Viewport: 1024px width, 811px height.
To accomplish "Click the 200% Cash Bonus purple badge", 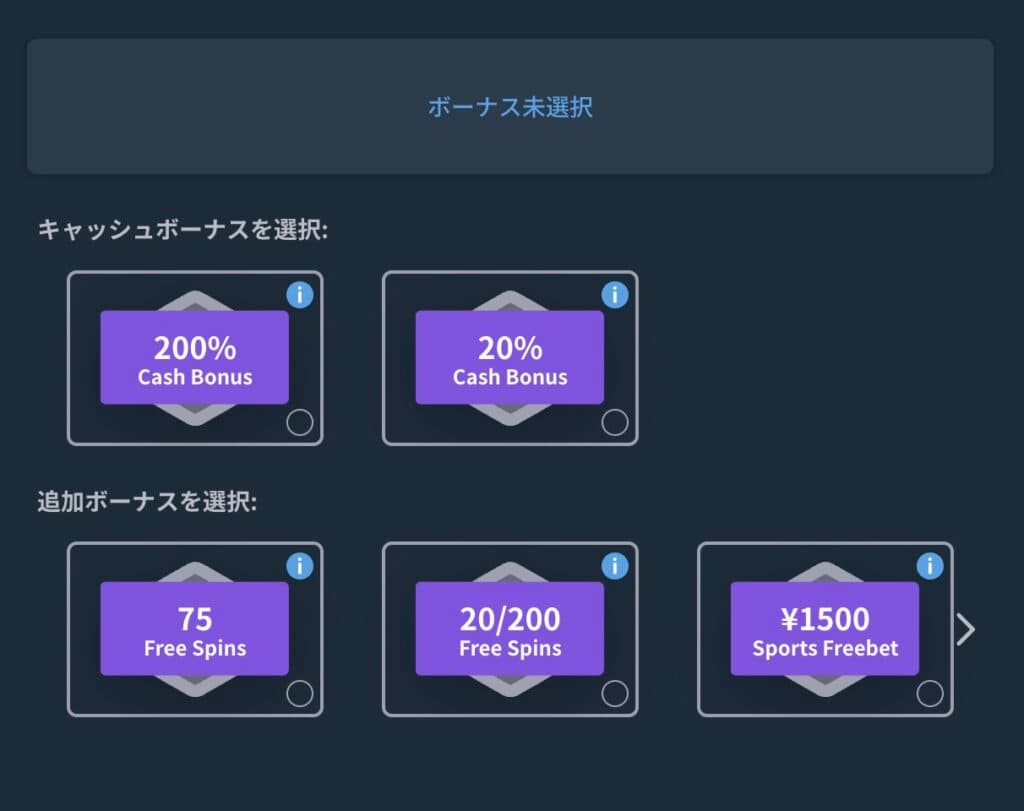I will click(195, 358).
